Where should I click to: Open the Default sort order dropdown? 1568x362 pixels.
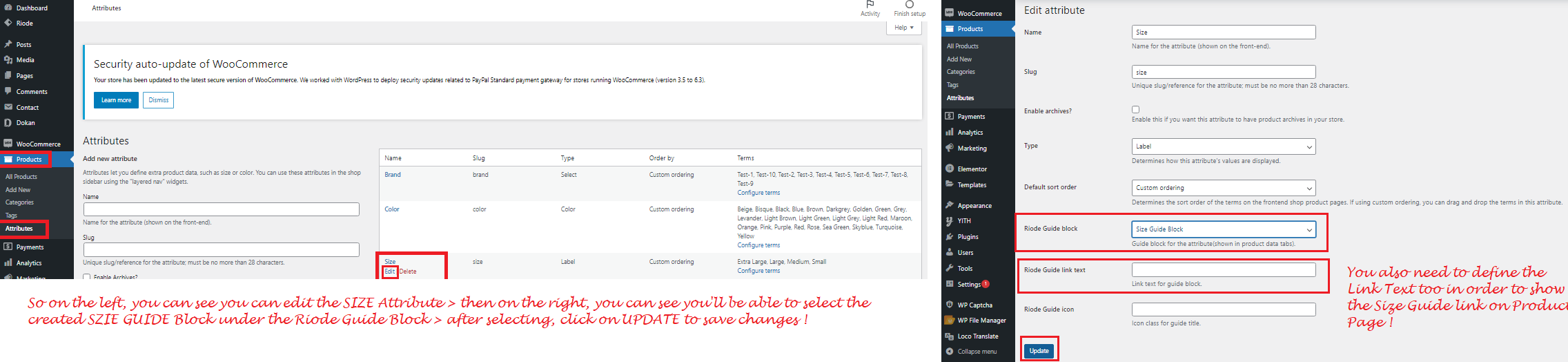[x=1224, y=188]
